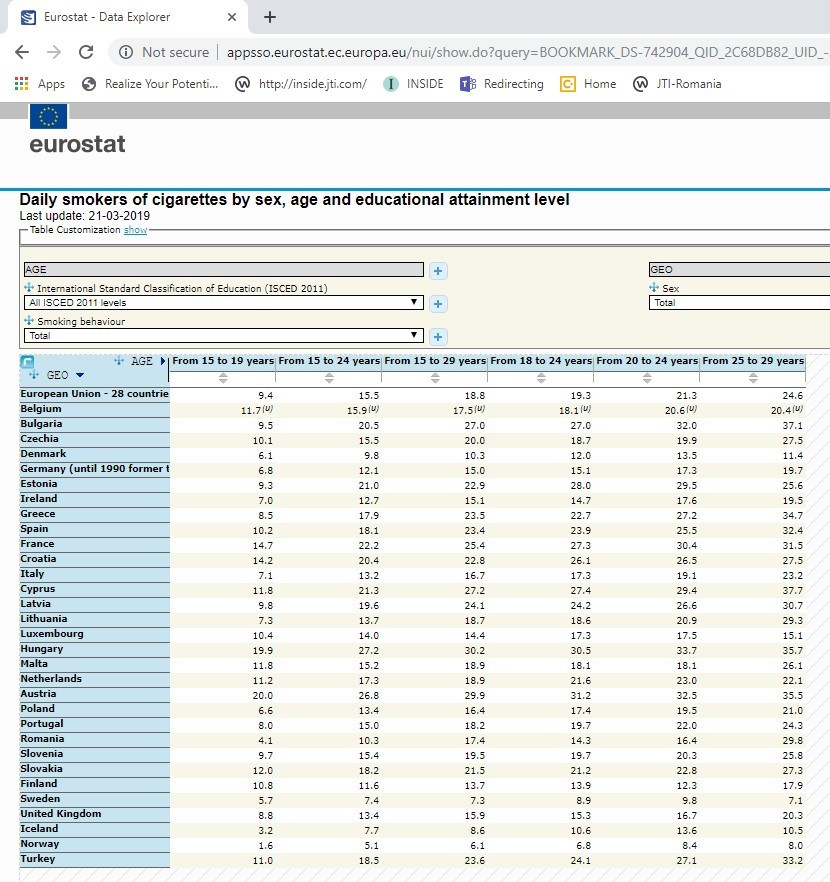The height and width of the screenshot is (882, 830).
Task: Open the Smoking behaviour Total dropdown
Action: [x=224, y=336]
